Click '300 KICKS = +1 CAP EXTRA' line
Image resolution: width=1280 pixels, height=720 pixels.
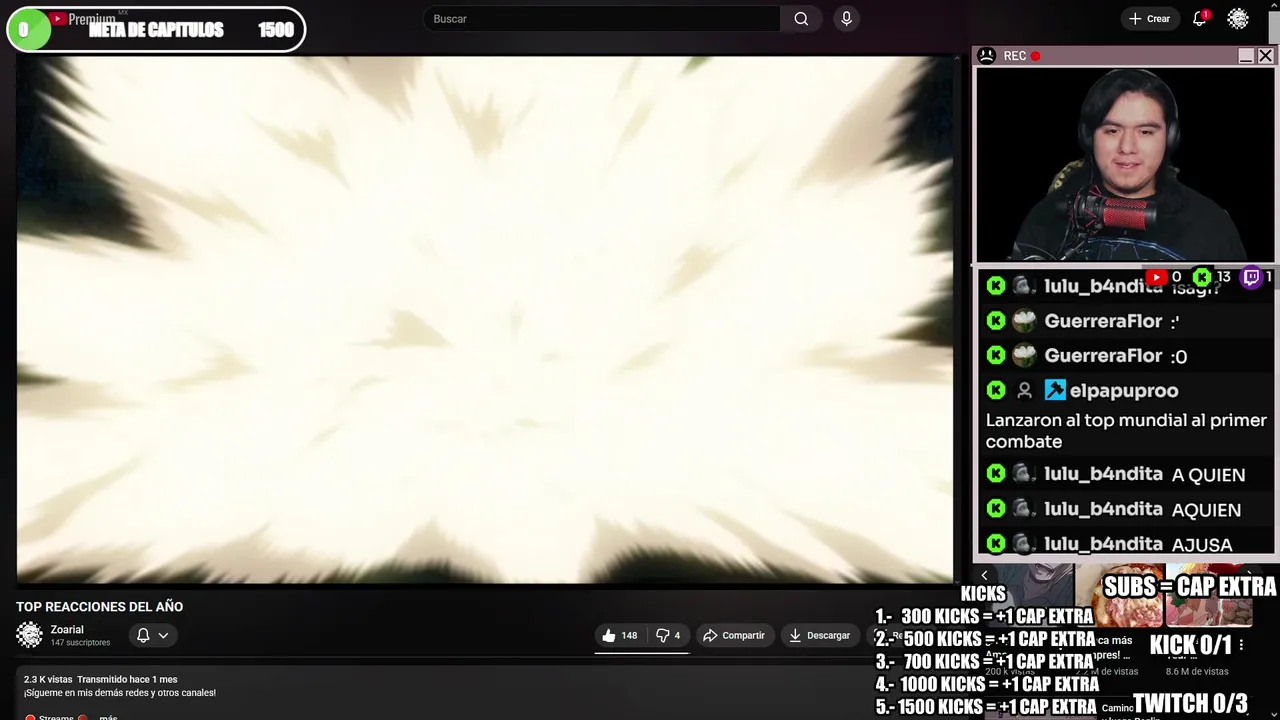984,616
